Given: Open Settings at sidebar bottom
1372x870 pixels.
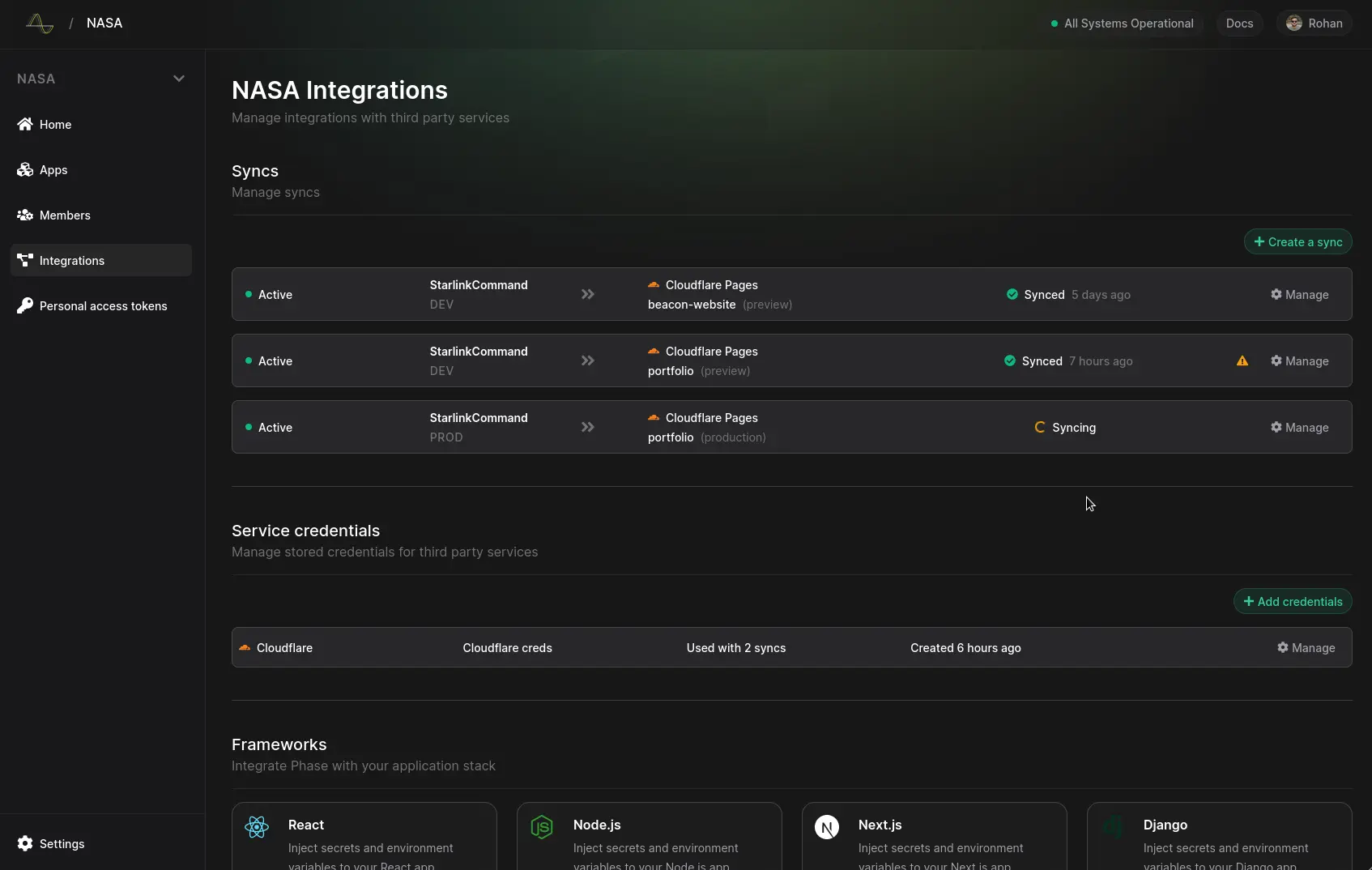Looking at the screenshot, I should click(62, 844).
